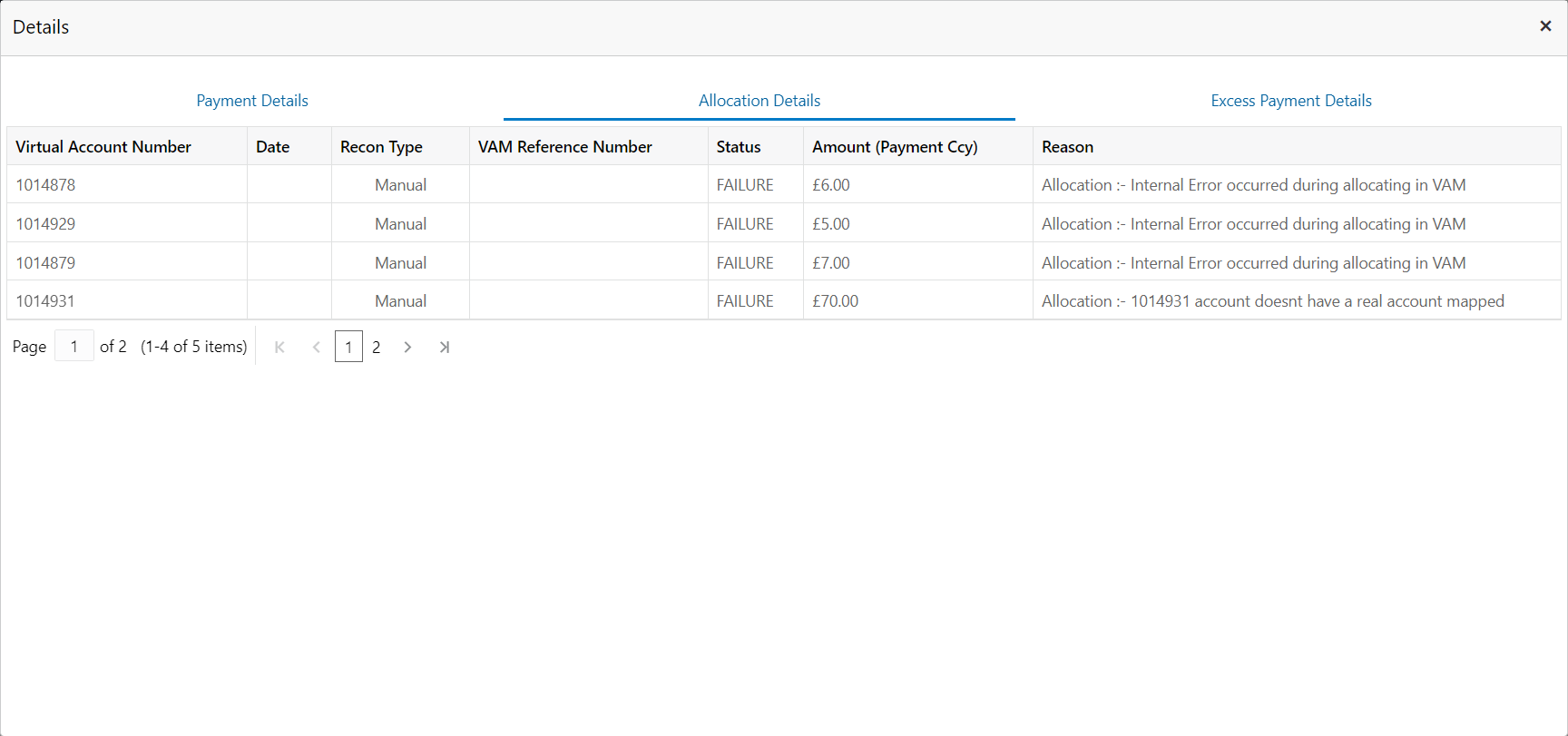Open Excess Payment Details tab
Screen dimensions: 1568x736
[x=1291, y=101]
